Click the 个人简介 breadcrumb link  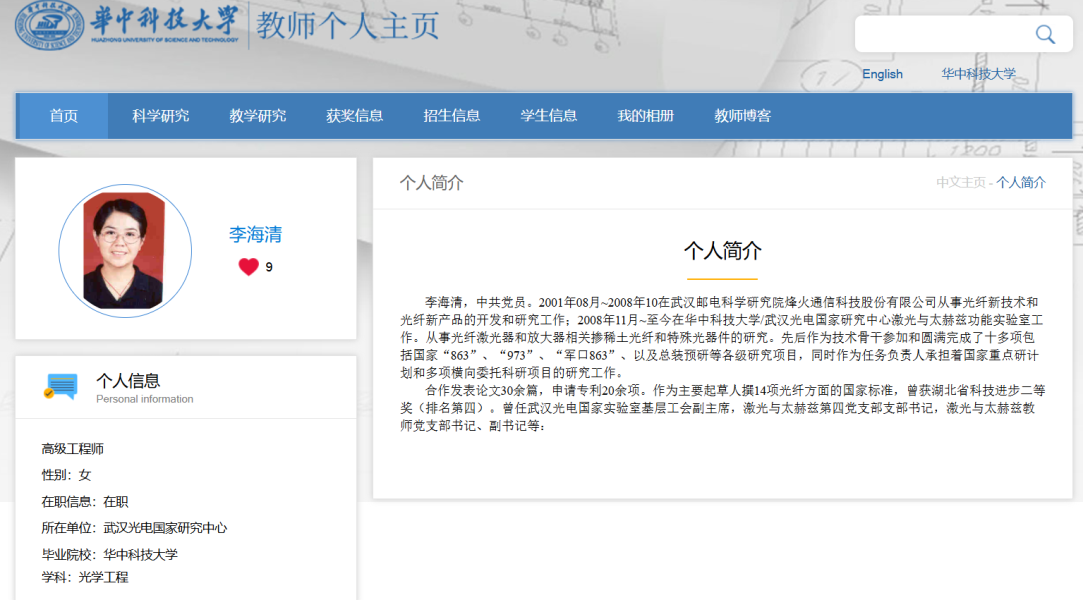click(1021, 182)
